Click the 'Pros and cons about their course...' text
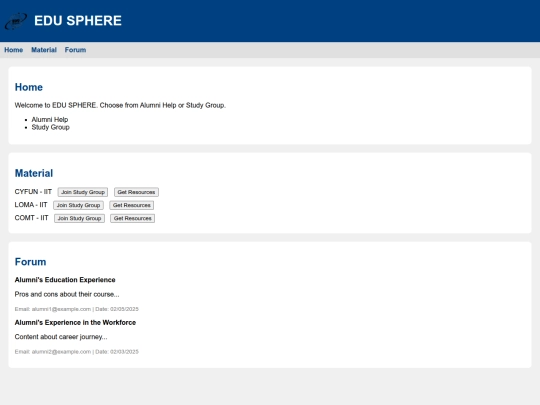 (x=67, y=294)
